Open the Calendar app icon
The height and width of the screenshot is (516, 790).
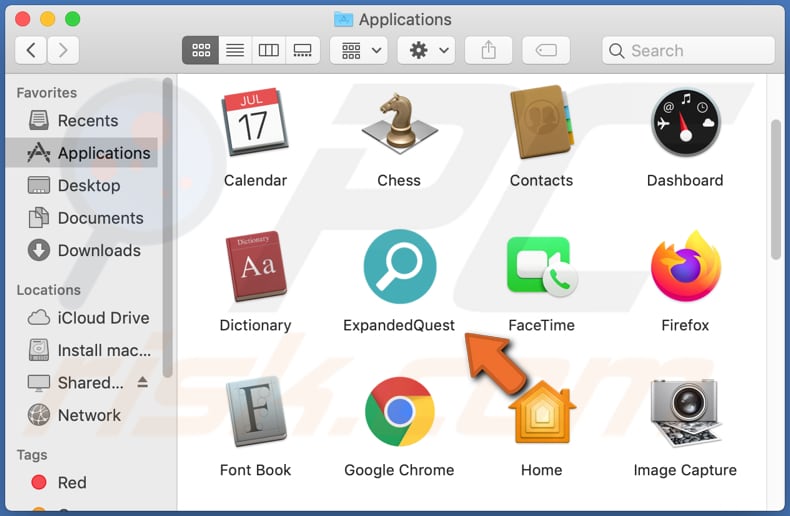pyautogui.click(x=255, y=122)
